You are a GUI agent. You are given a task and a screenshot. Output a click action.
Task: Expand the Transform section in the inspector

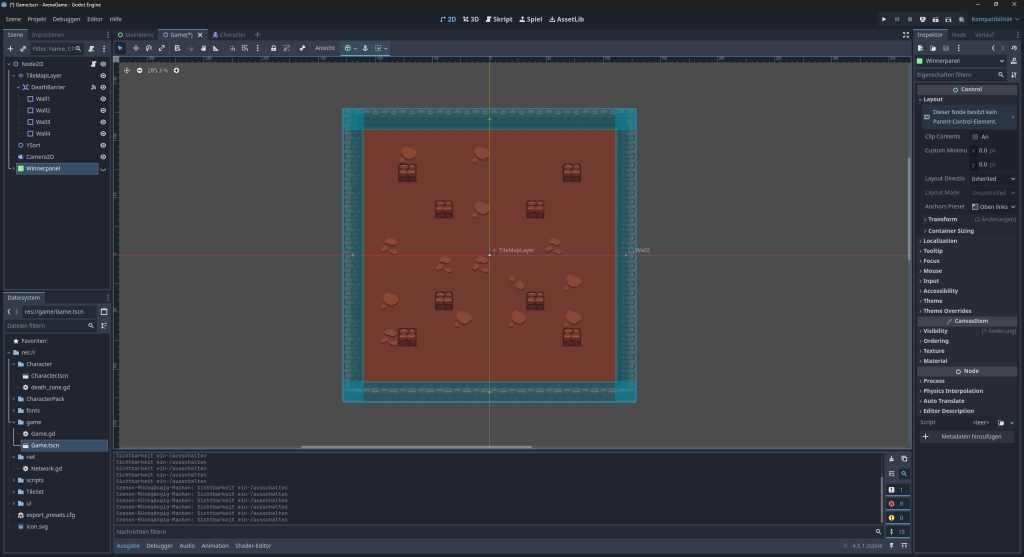pos(942,219)
